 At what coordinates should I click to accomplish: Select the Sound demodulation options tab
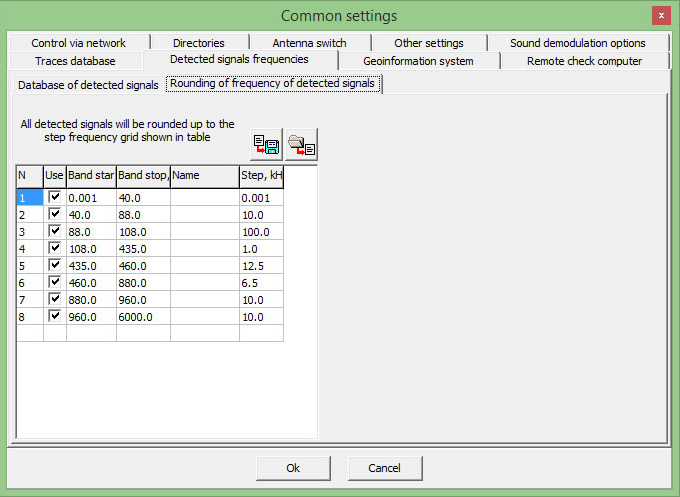(x=577, y=43)
